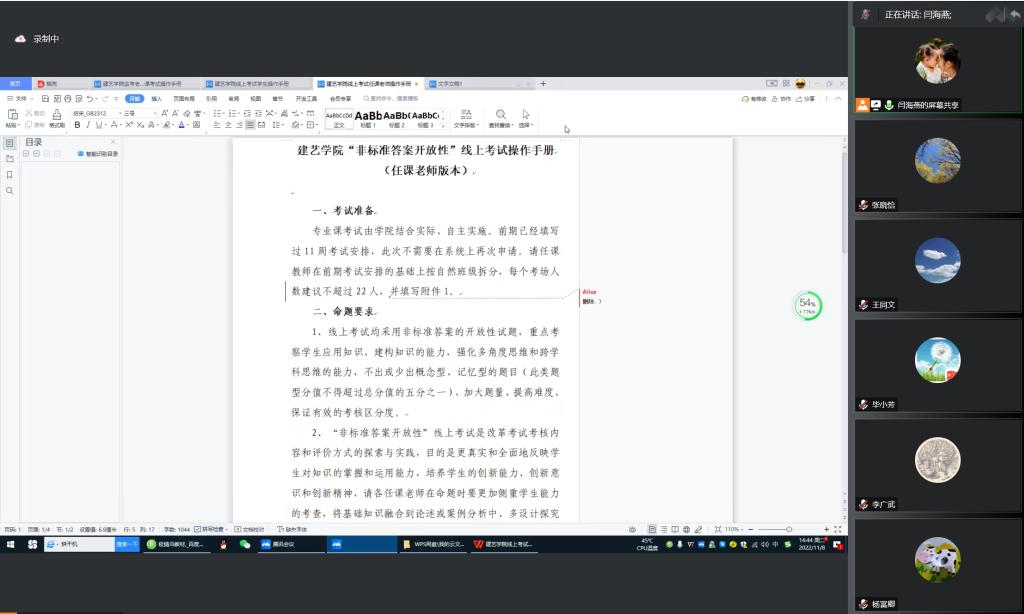Click the 分享 share button

tap(808, 99)
